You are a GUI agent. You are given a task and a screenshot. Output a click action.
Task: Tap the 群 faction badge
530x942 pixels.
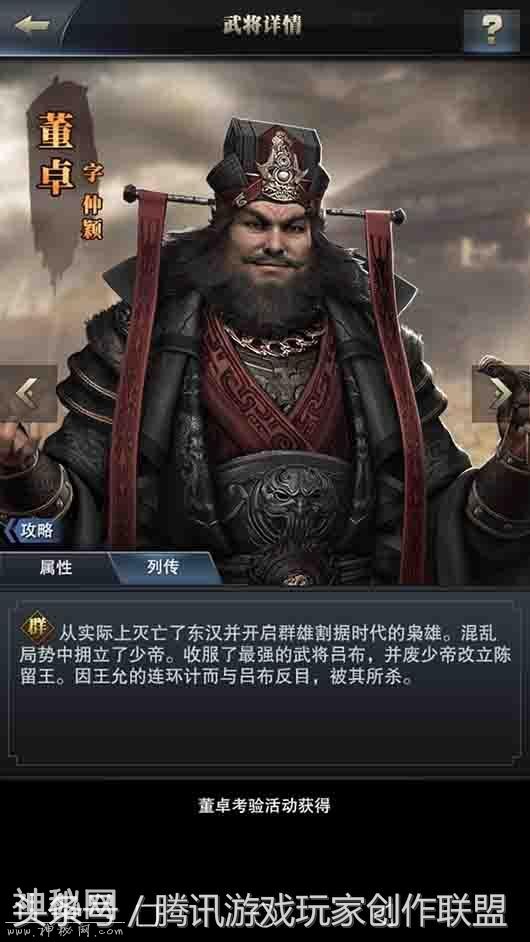(x=38, y=628)
